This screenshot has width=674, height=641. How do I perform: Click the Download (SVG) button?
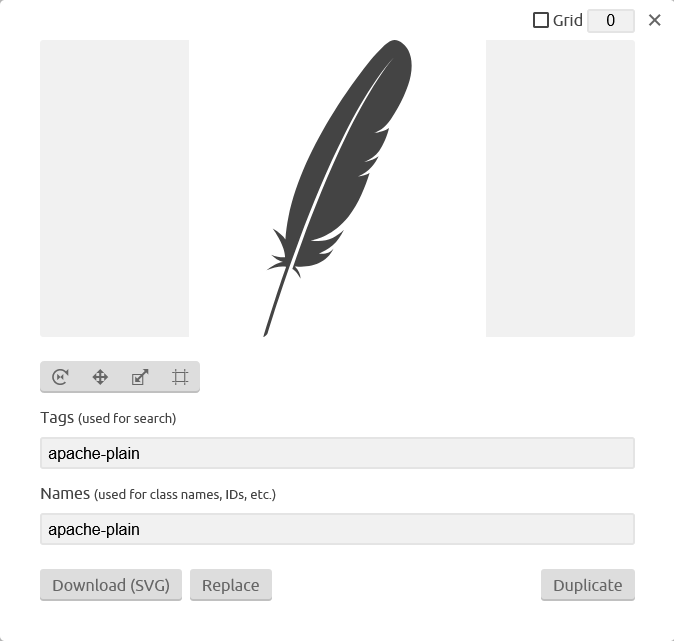tap(111, 585)
